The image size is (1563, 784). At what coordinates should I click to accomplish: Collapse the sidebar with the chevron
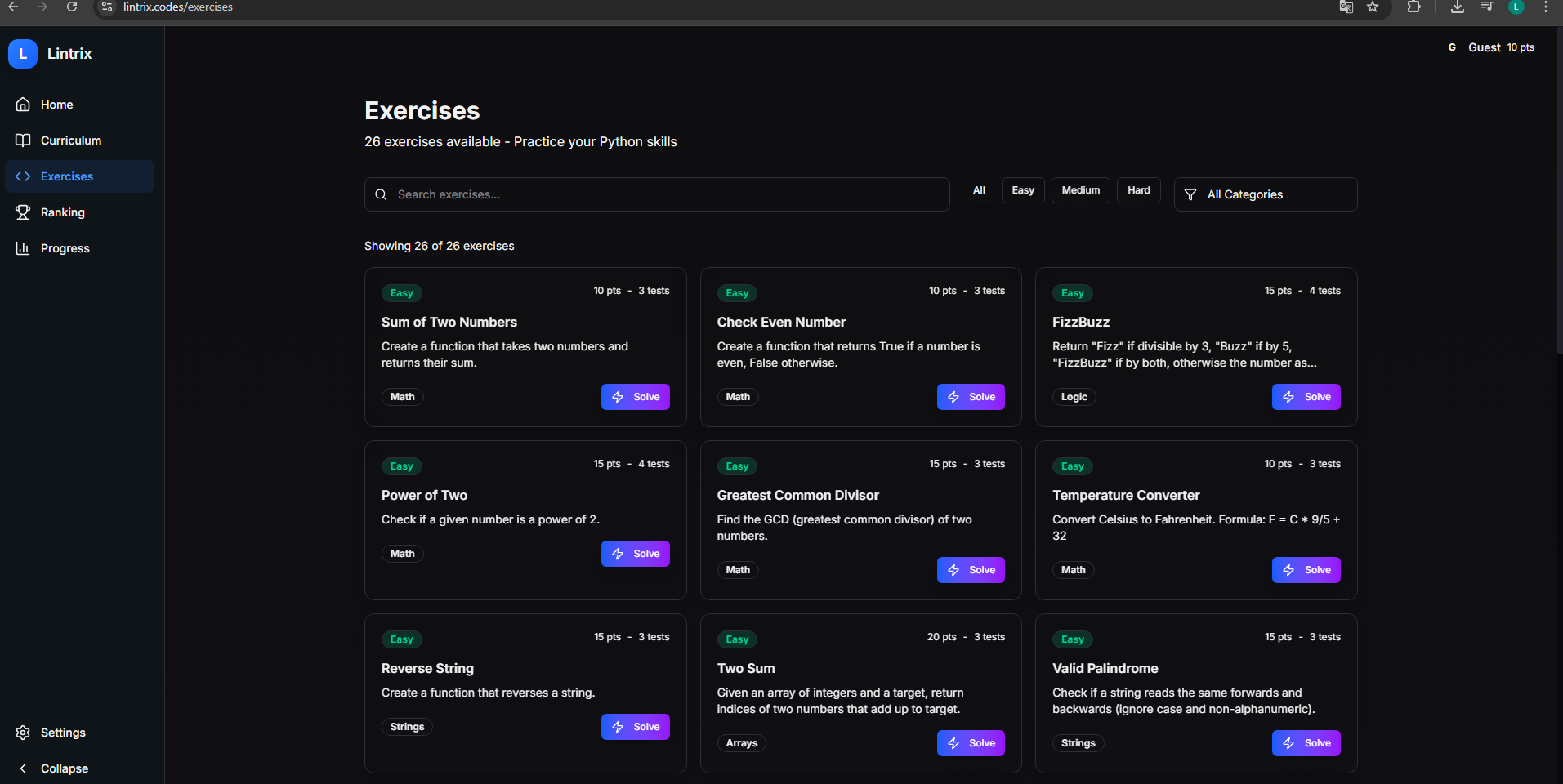pyautogui.click(x=23, y=768)
